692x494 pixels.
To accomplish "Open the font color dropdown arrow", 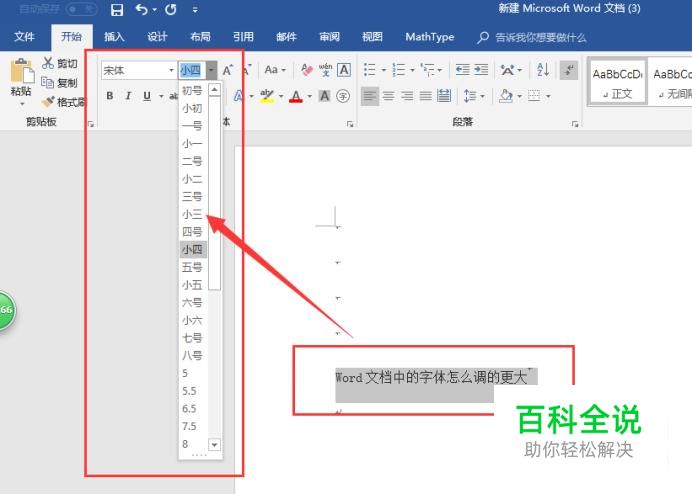I will tap(309, 96).
